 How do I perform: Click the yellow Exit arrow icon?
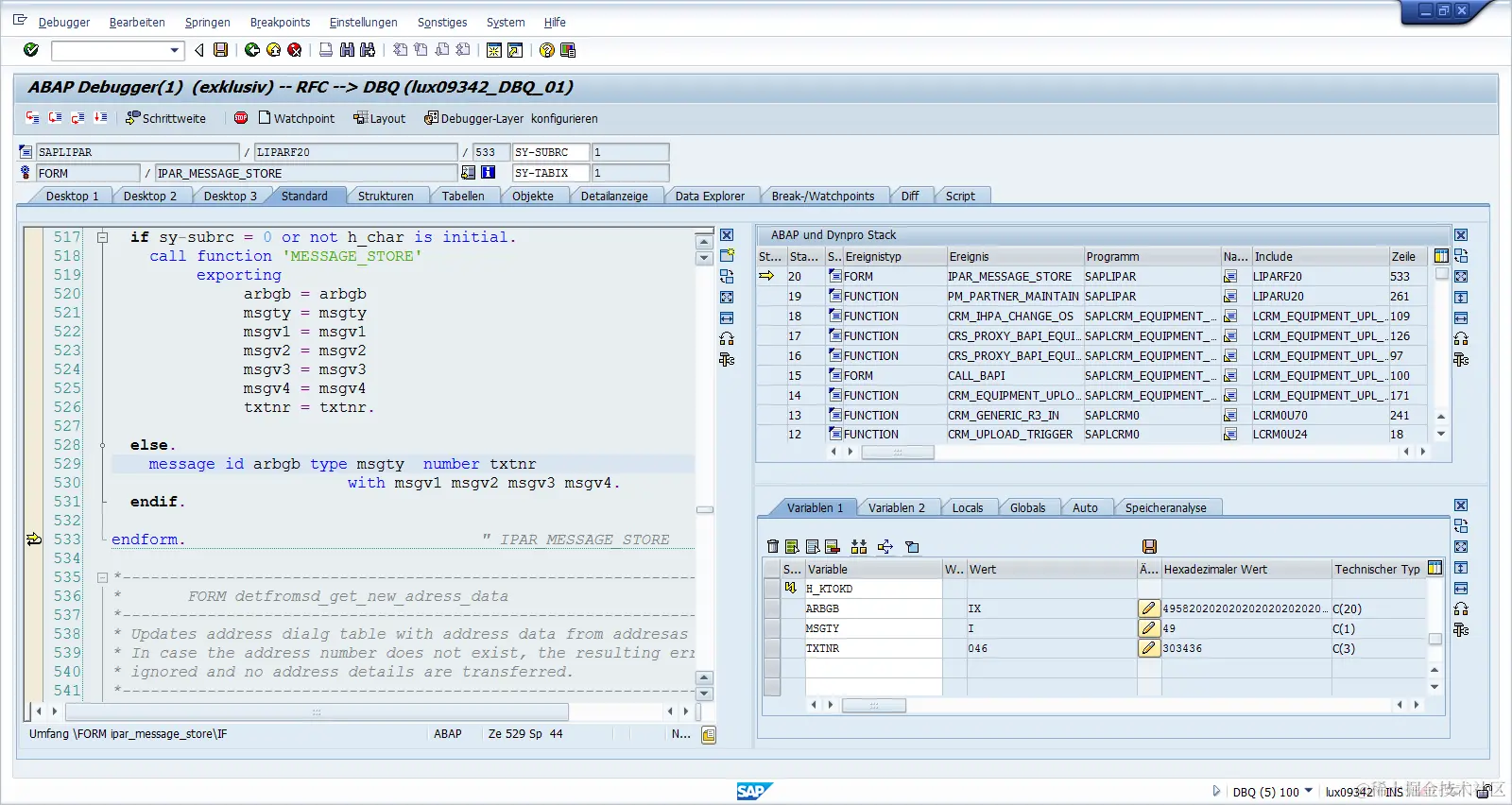tap(273, 50)
